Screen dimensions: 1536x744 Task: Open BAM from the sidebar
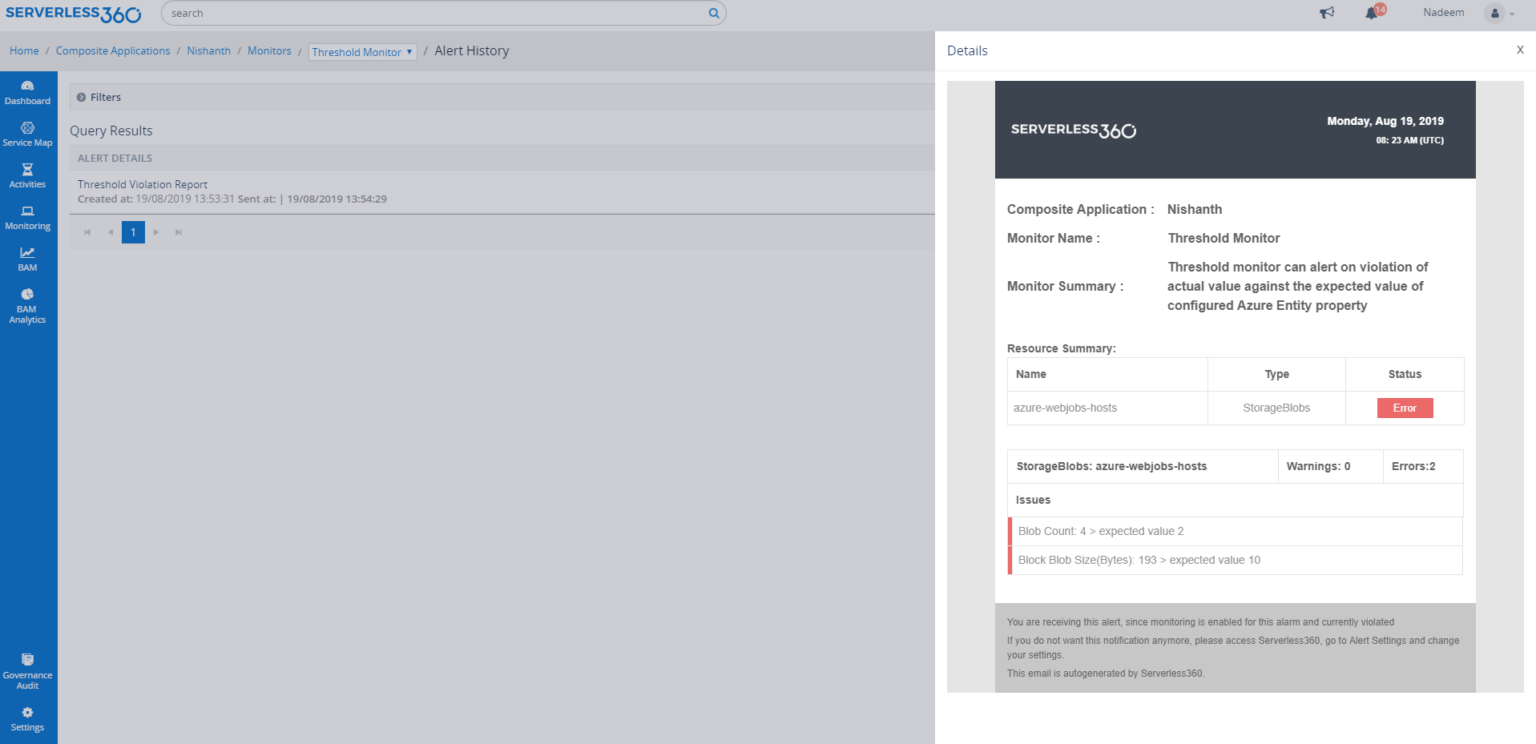pos(27,259)
